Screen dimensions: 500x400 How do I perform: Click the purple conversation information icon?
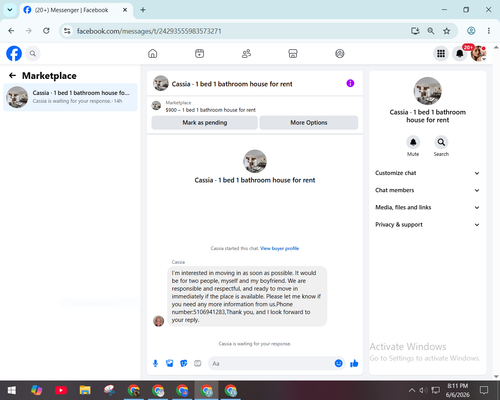pyautogui.click(x=350, y=83)
